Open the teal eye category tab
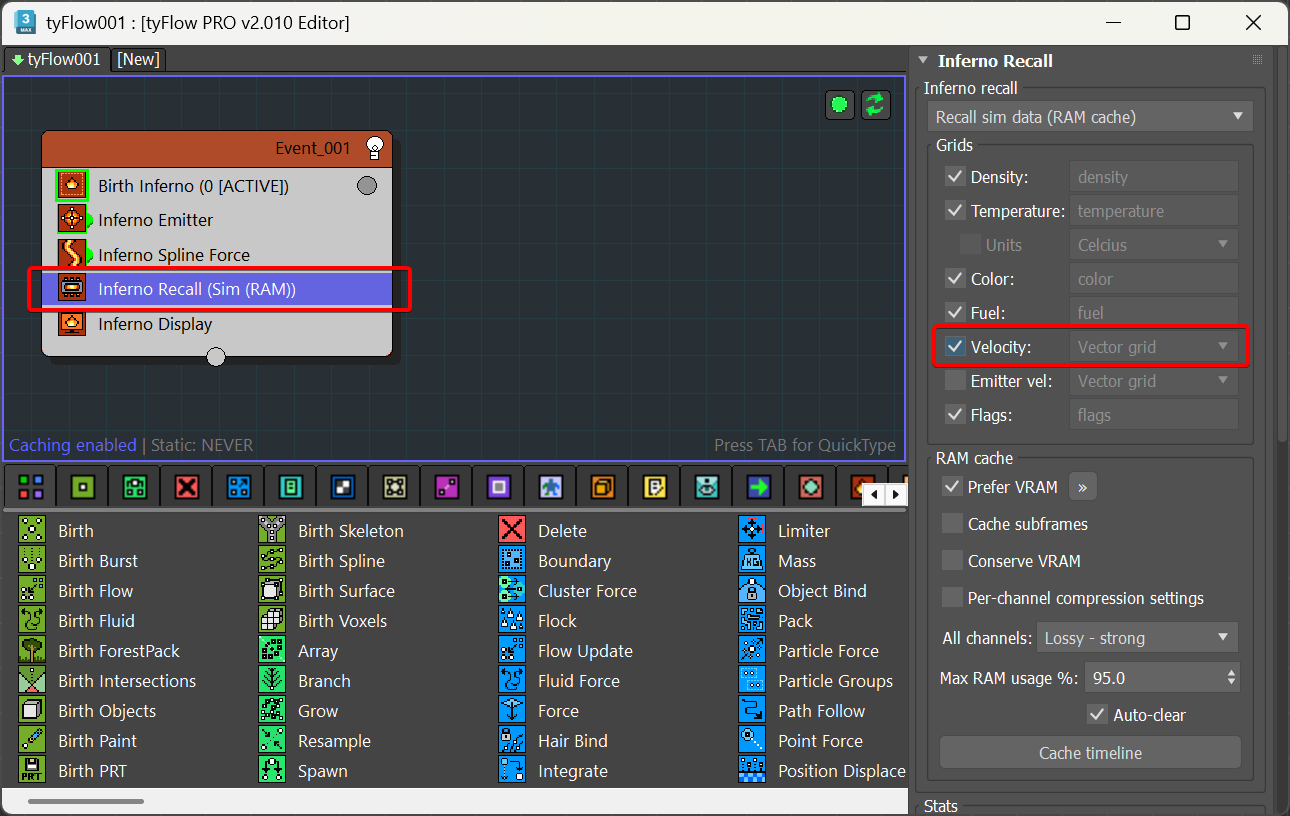The width and height of the screenshot is (1290, 816). pos(707,487)
